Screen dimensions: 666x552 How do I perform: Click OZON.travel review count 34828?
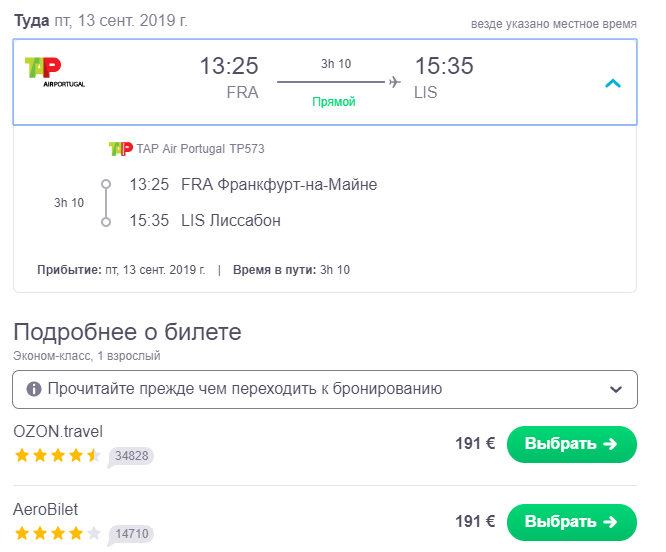coord(132,456)
